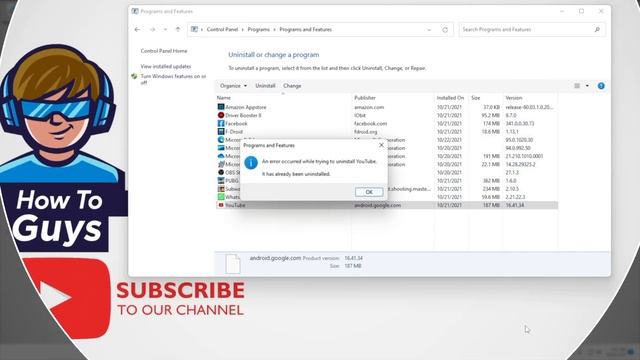The width and height of the screenshot is (640, 360).
Task: Expand the view options dropdown arrow
Action: [587, 86]
